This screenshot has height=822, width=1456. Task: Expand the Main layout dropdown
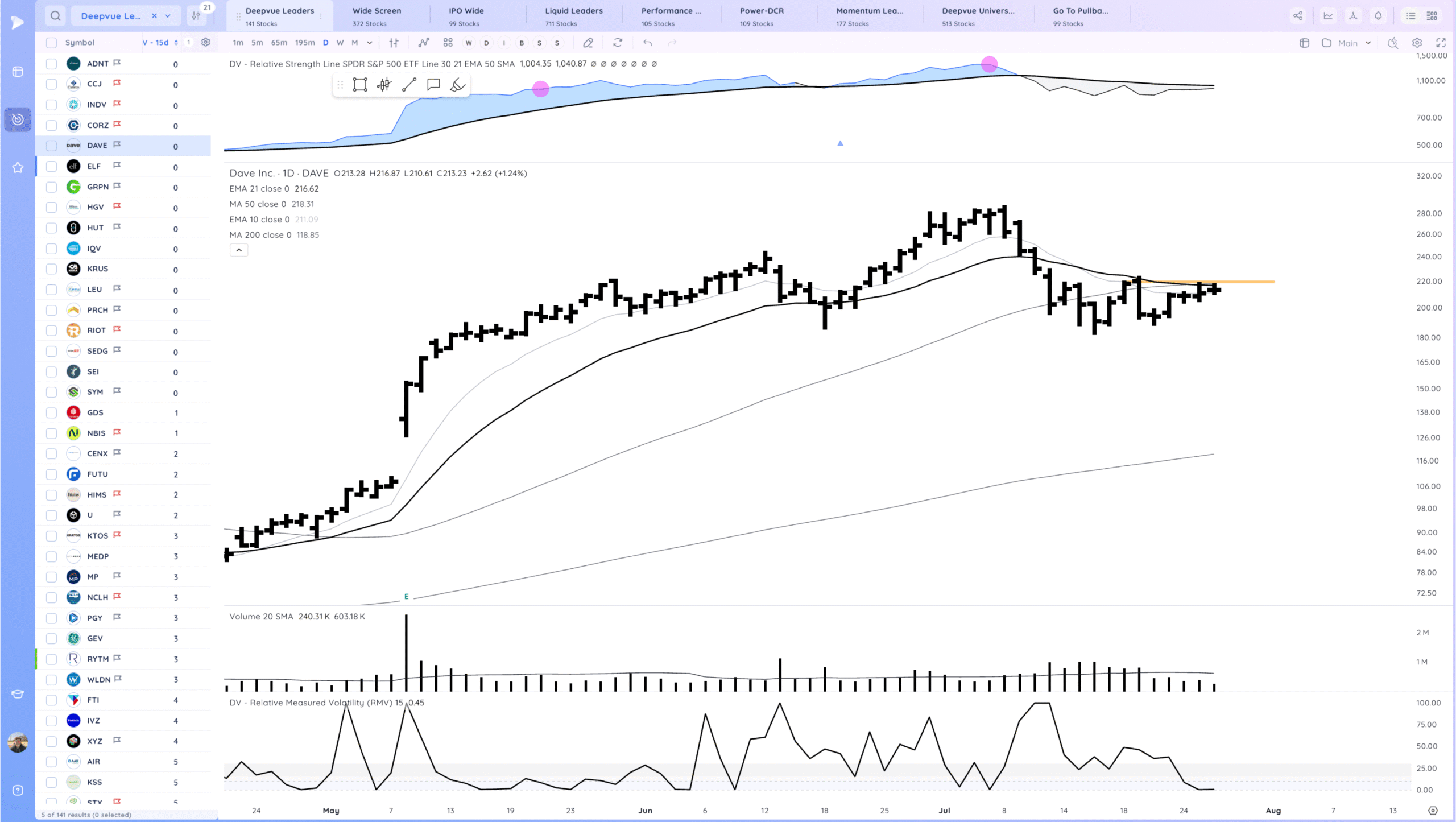pyautogui.click(x=1368, y=43)
